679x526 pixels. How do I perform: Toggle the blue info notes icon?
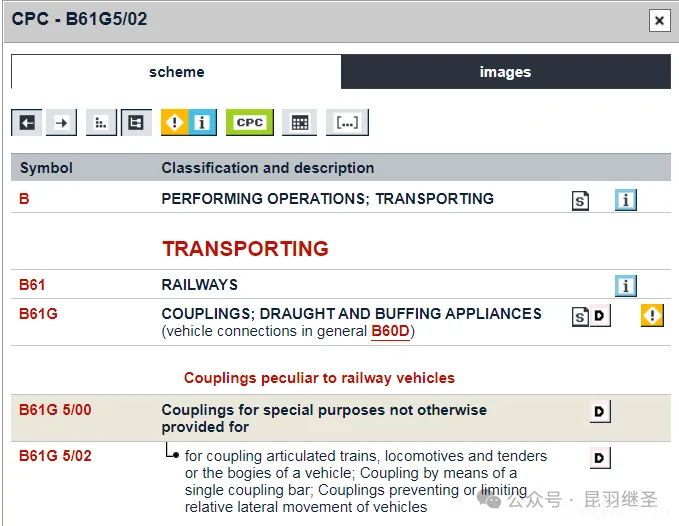pyautogui.click(x=201, y=123)
